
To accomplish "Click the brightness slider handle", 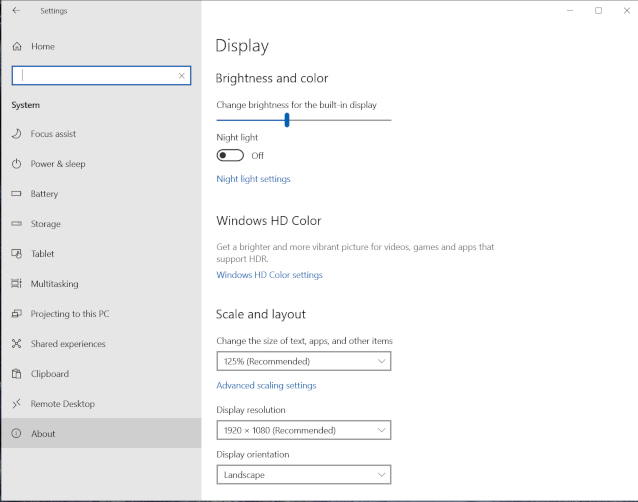I will 287,119.
